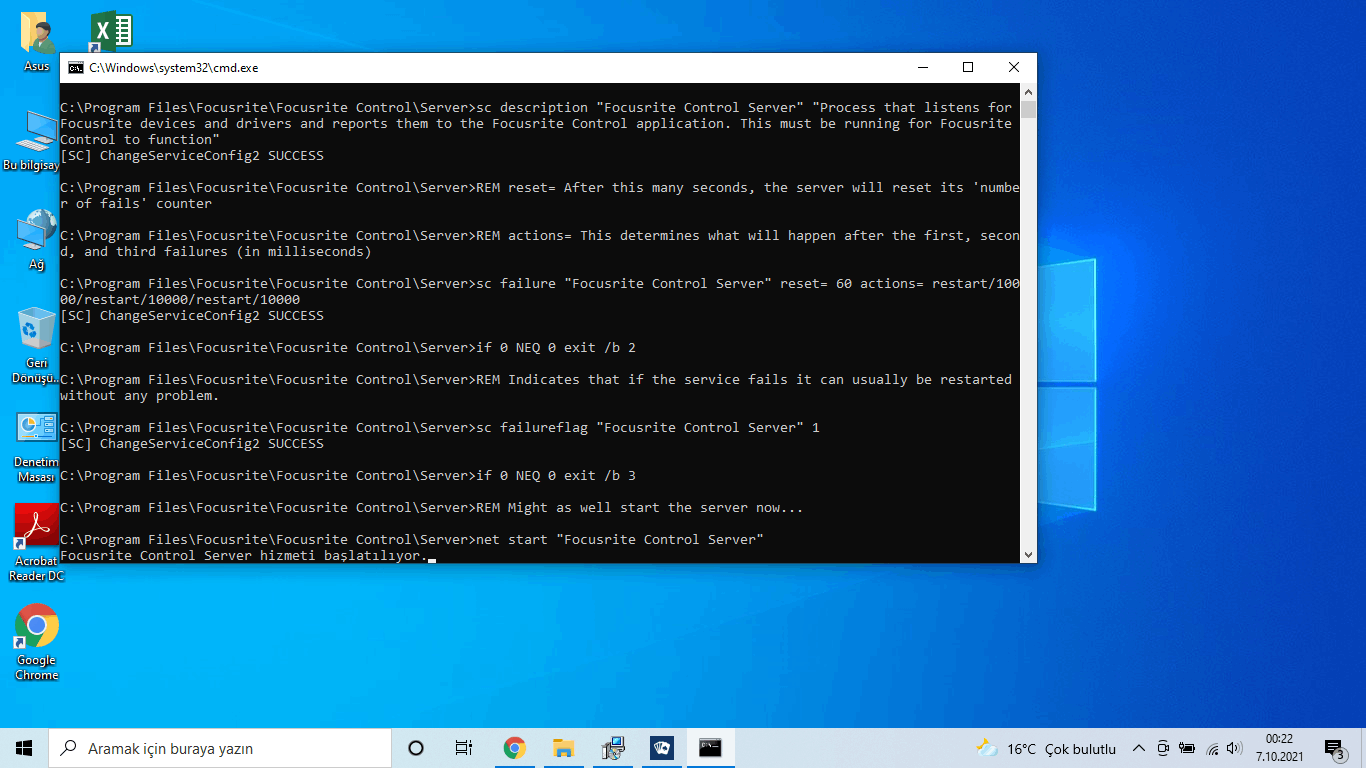Click the 'REM reset=' comment line

540,195
